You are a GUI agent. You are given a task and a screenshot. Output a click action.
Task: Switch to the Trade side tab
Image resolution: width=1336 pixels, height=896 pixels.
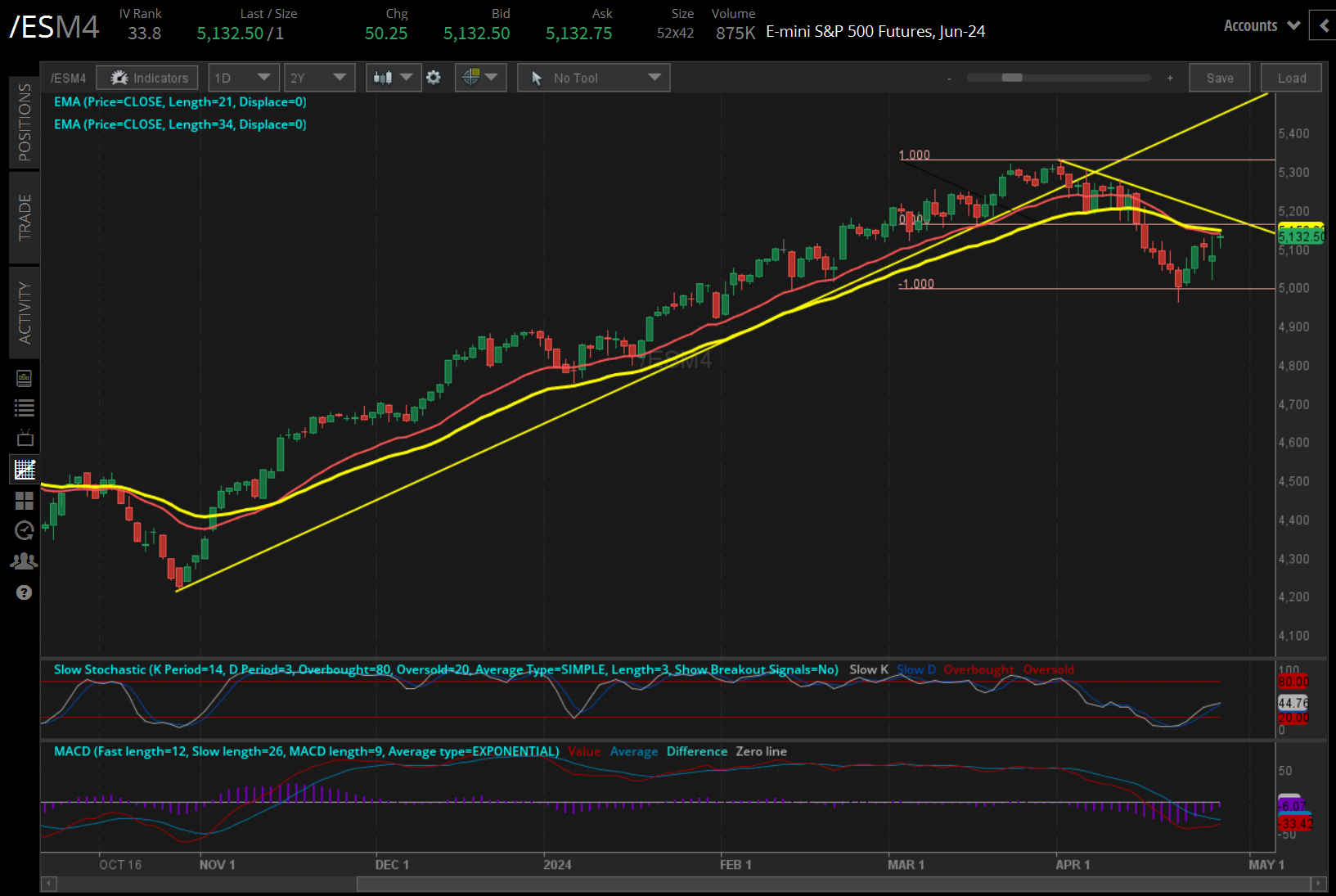click(x=25, y=217)
